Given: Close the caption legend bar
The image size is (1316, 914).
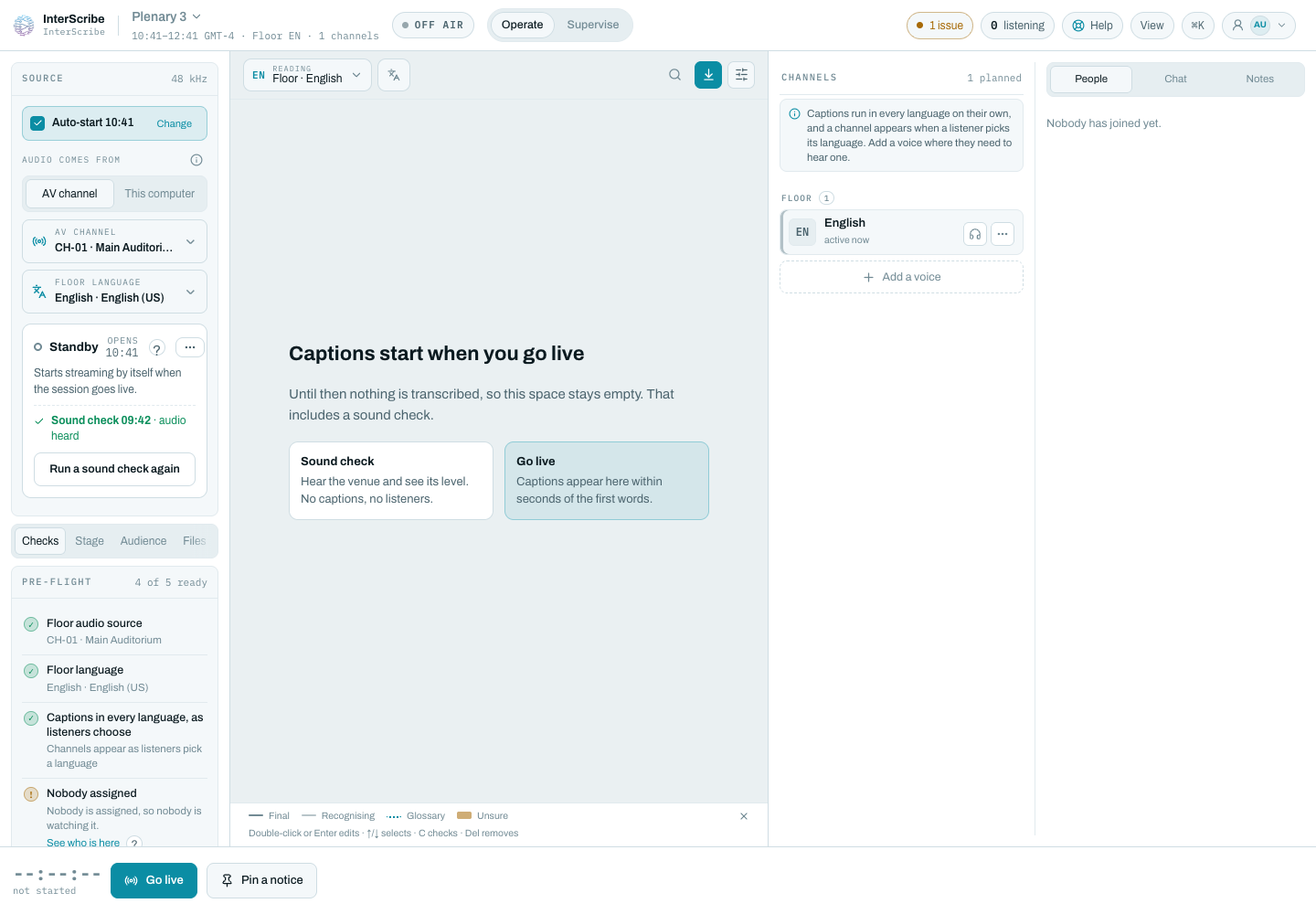Looking at the screenshot, I should [x=744, y=816].
